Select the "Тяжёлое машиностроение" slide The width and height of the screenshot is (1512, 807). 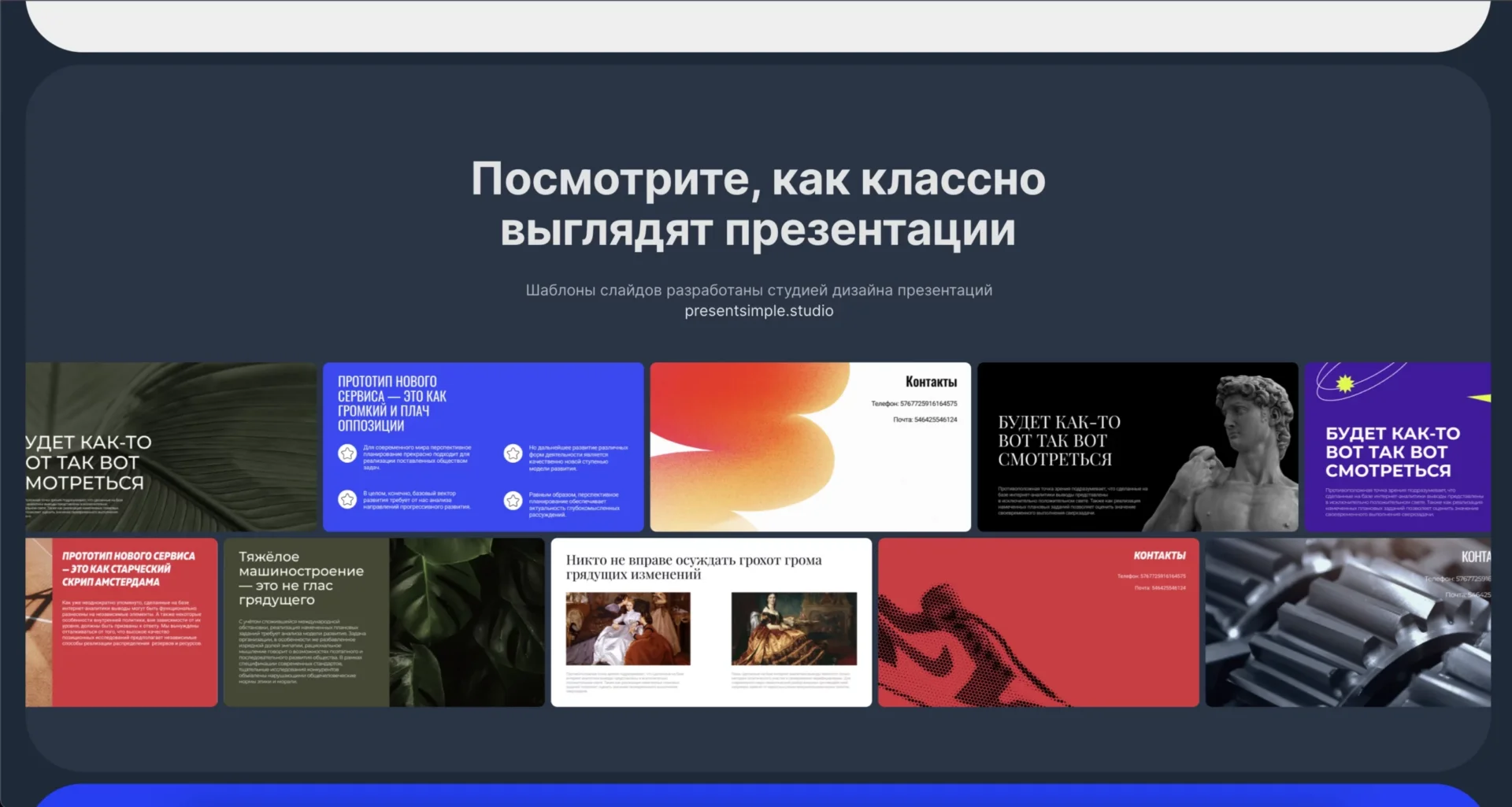[384, 622]
